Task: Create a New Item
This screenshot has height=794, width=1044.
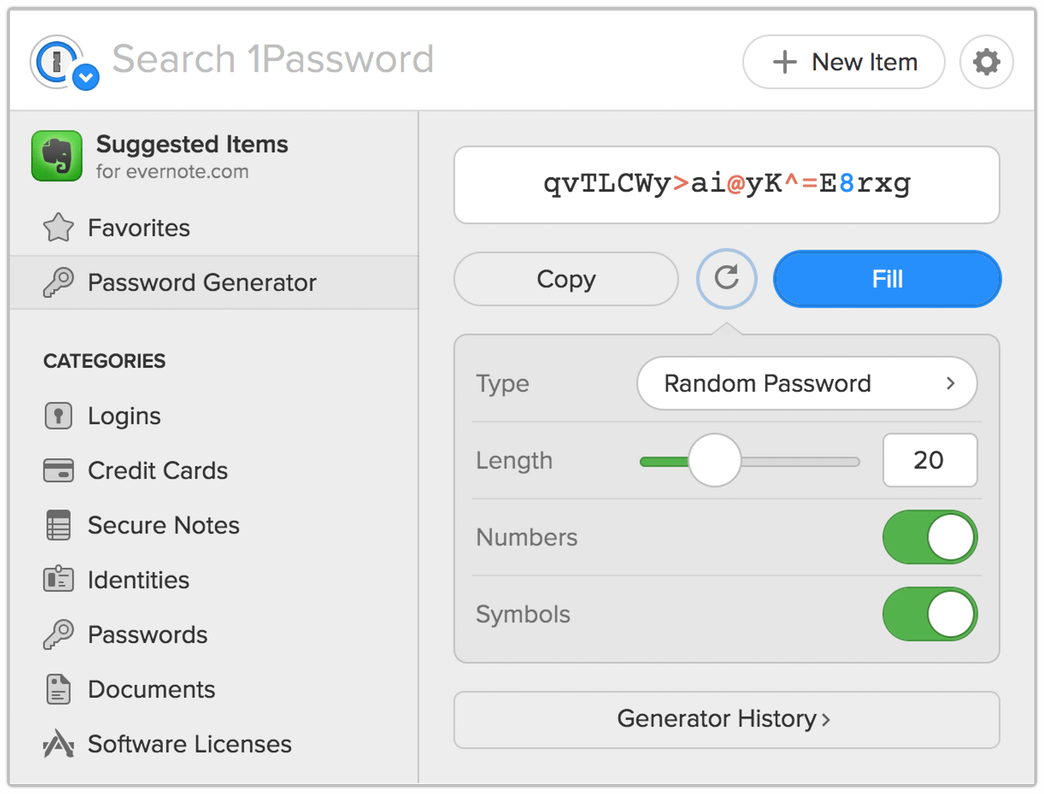Action: [843, 61]
